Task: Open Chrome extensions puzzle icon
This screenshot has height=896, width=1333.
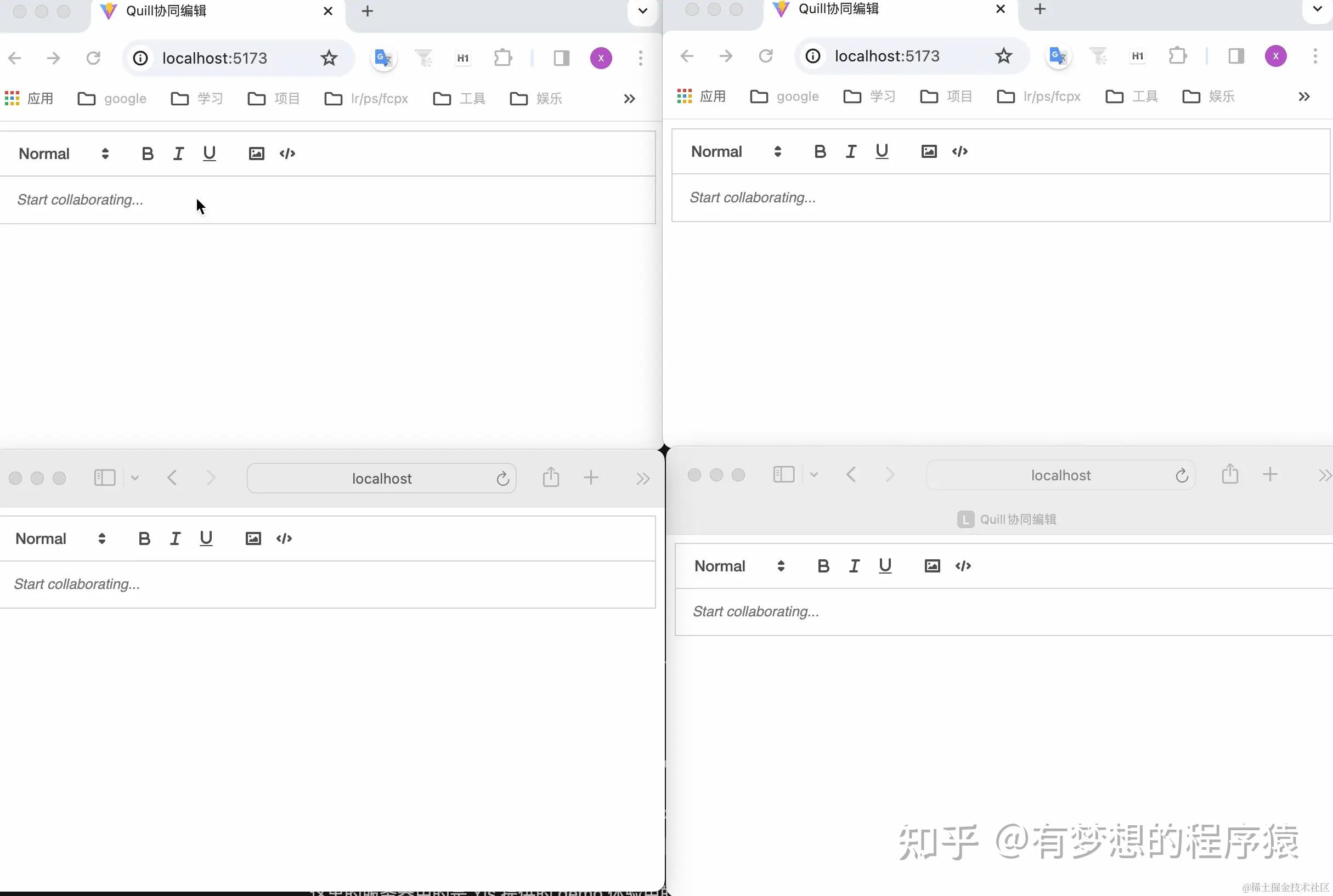Action: coord(502,58)
